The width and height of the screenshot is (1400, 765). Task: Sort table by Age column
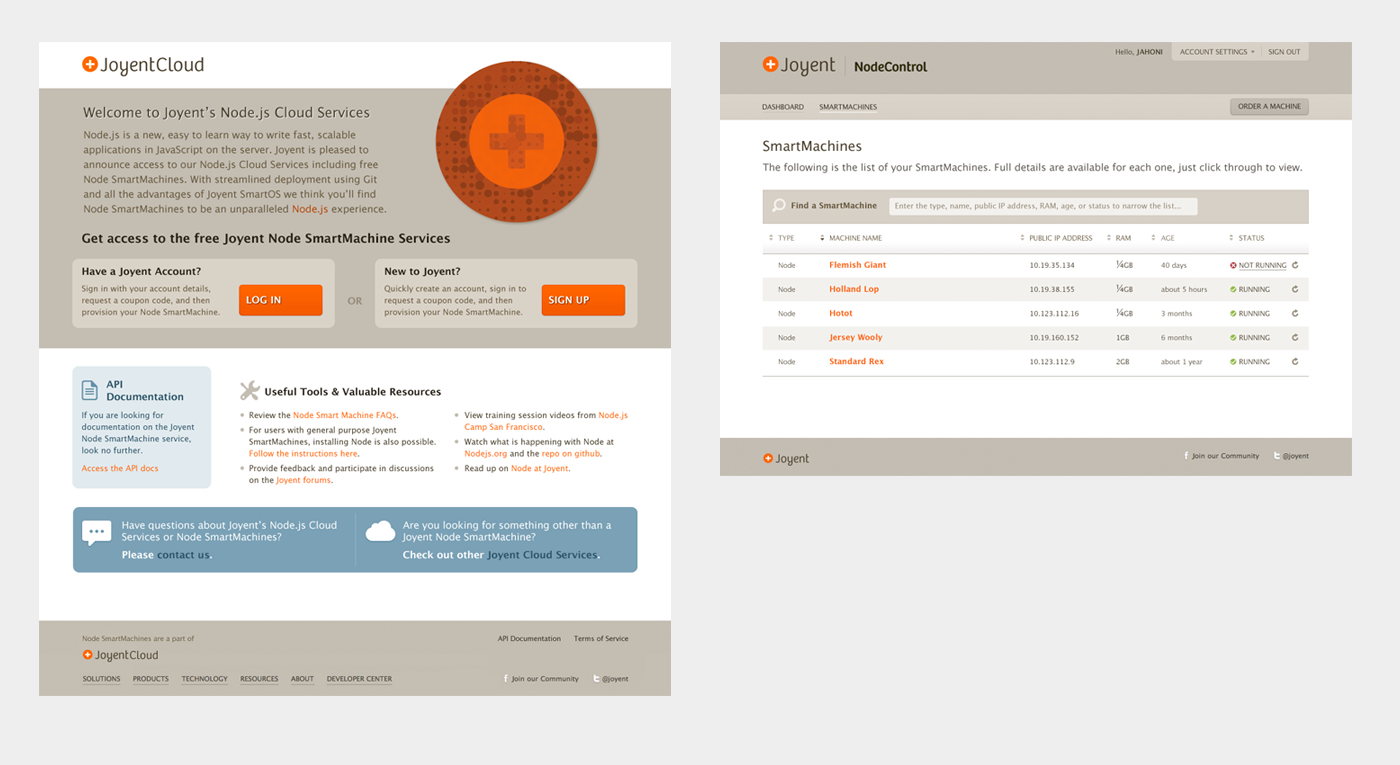tap(1163, 238)
